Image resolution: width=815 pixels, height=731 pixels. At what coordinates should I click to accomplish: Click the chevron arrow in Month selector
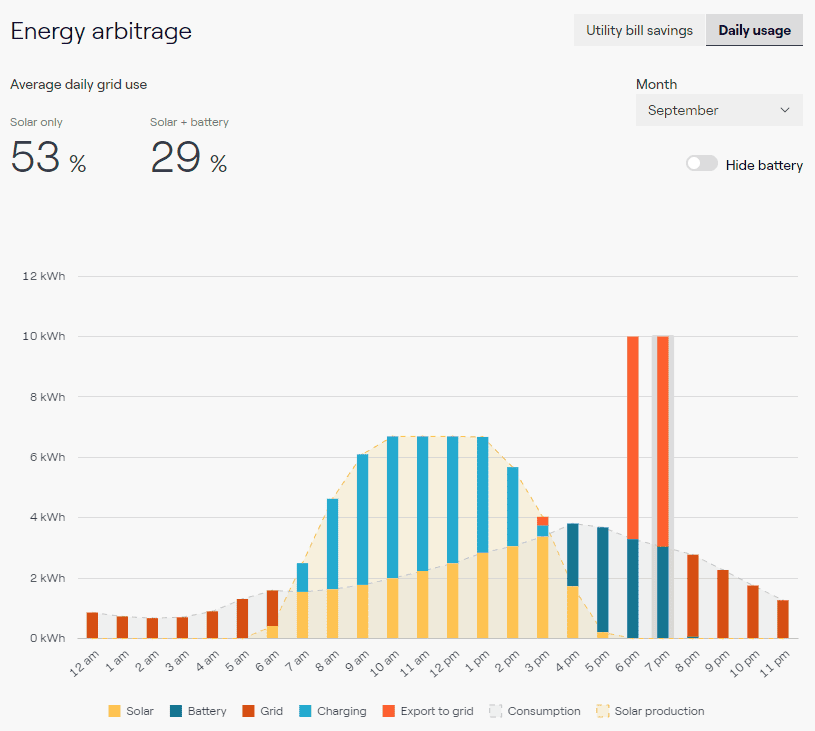(x=785, y=110)
